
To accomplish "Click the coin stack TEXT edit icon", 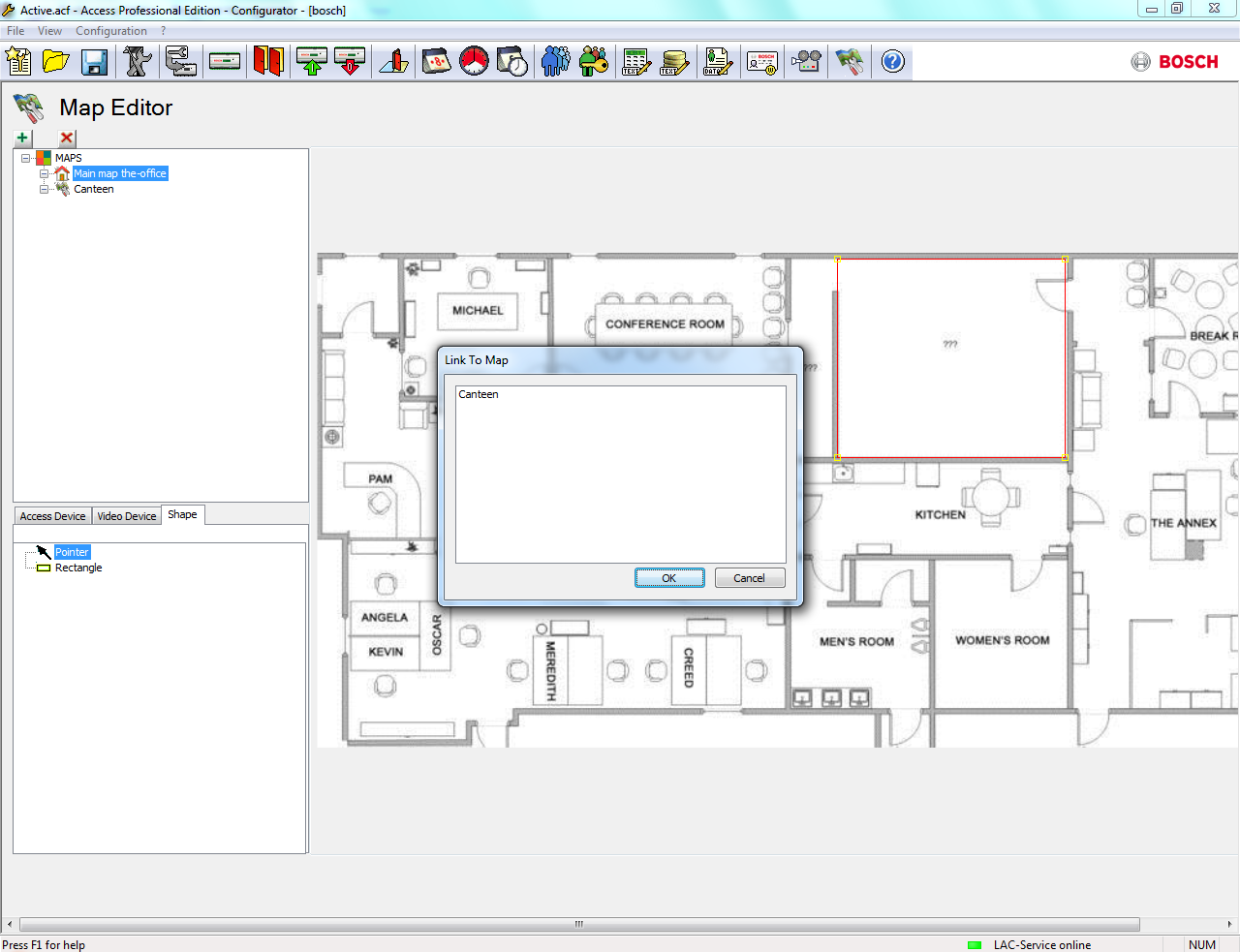I will (674, 61).
